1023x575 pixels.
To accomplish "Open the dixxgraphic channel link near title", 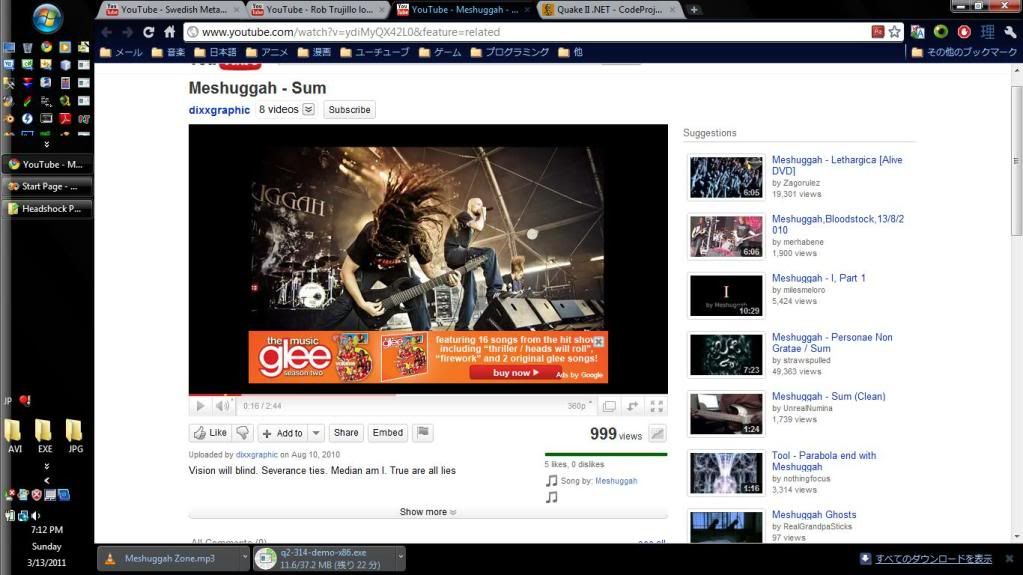I will click(x=219, y=110).
